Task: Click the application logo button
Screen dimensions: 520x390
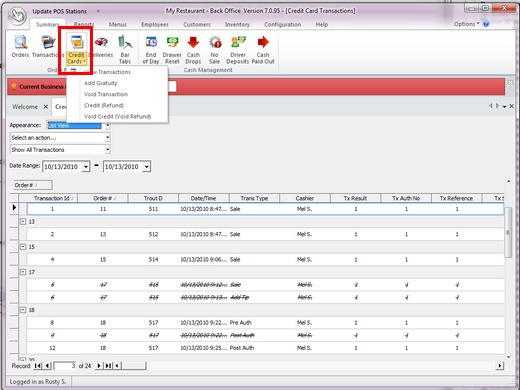Action: point(17,16)
